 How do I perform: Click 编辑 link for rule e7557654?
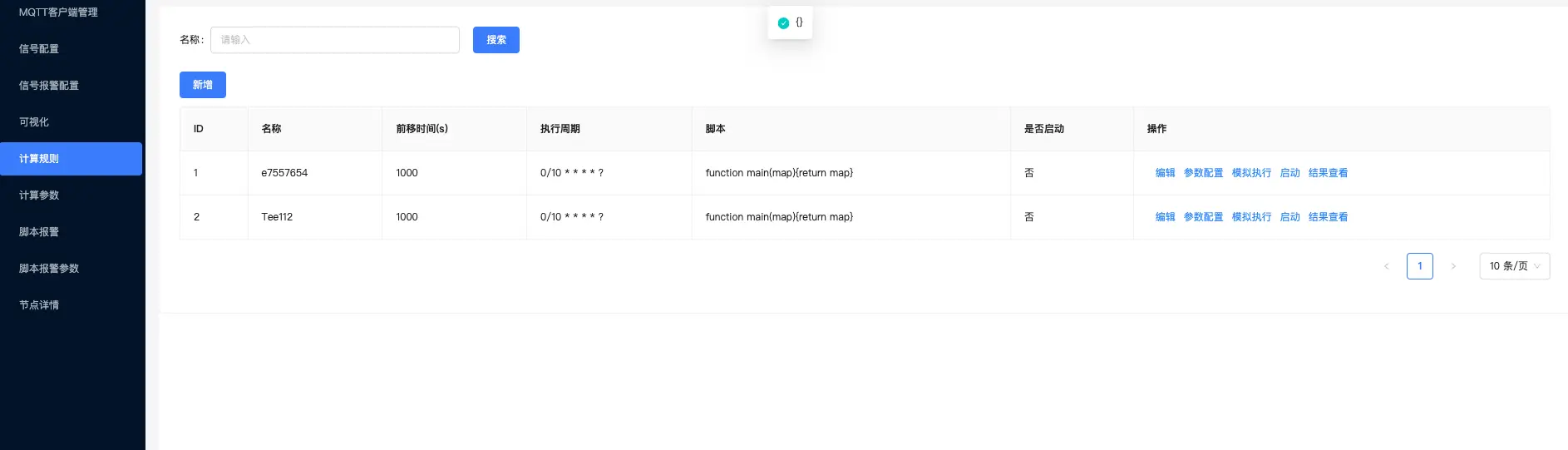tap(1165, 173)
